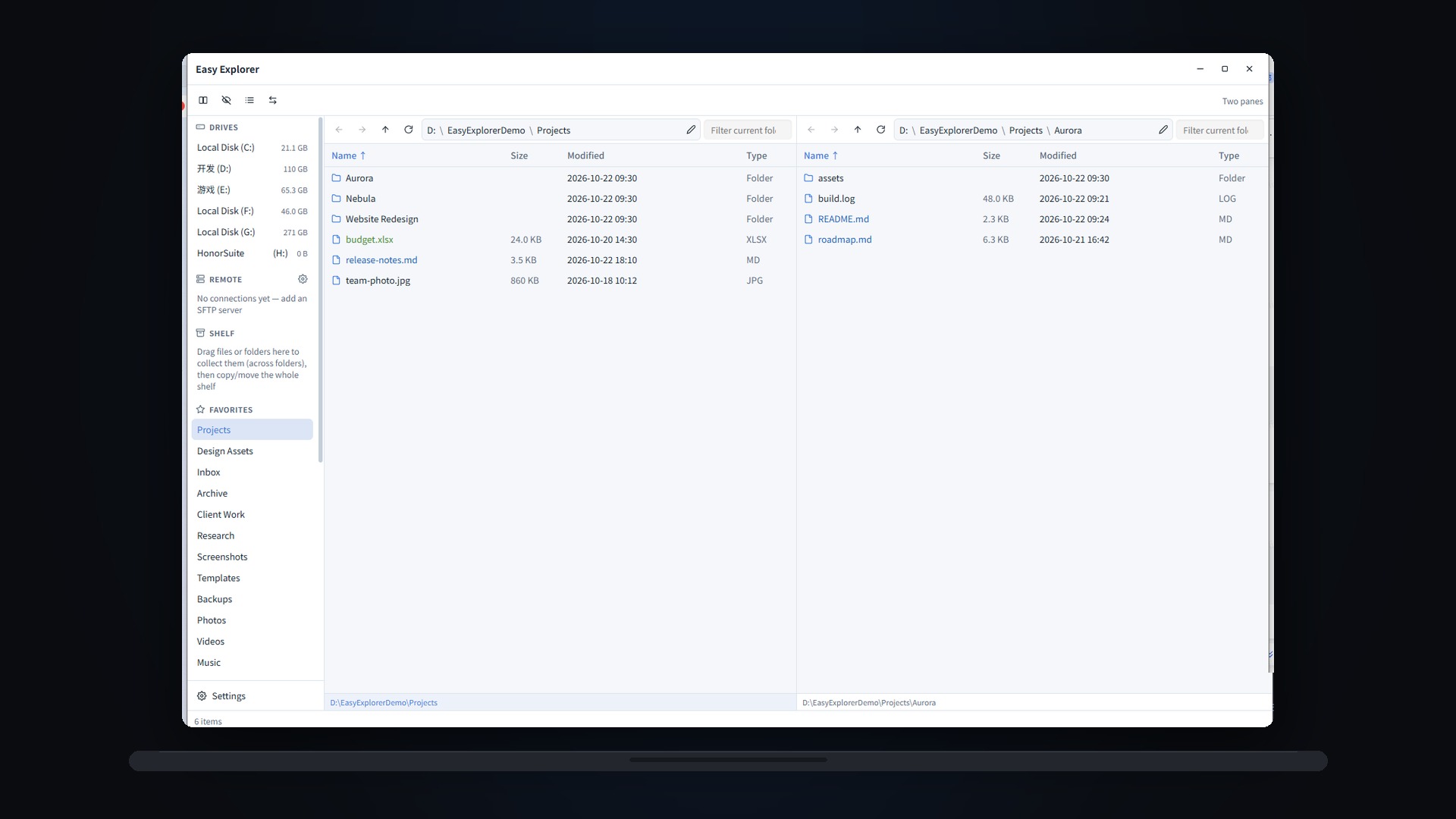The height and width of the screenshot is (819, 1456).
Task: Sort left pane by Size column
Action: pyautogui.click(x=519, y=155)
